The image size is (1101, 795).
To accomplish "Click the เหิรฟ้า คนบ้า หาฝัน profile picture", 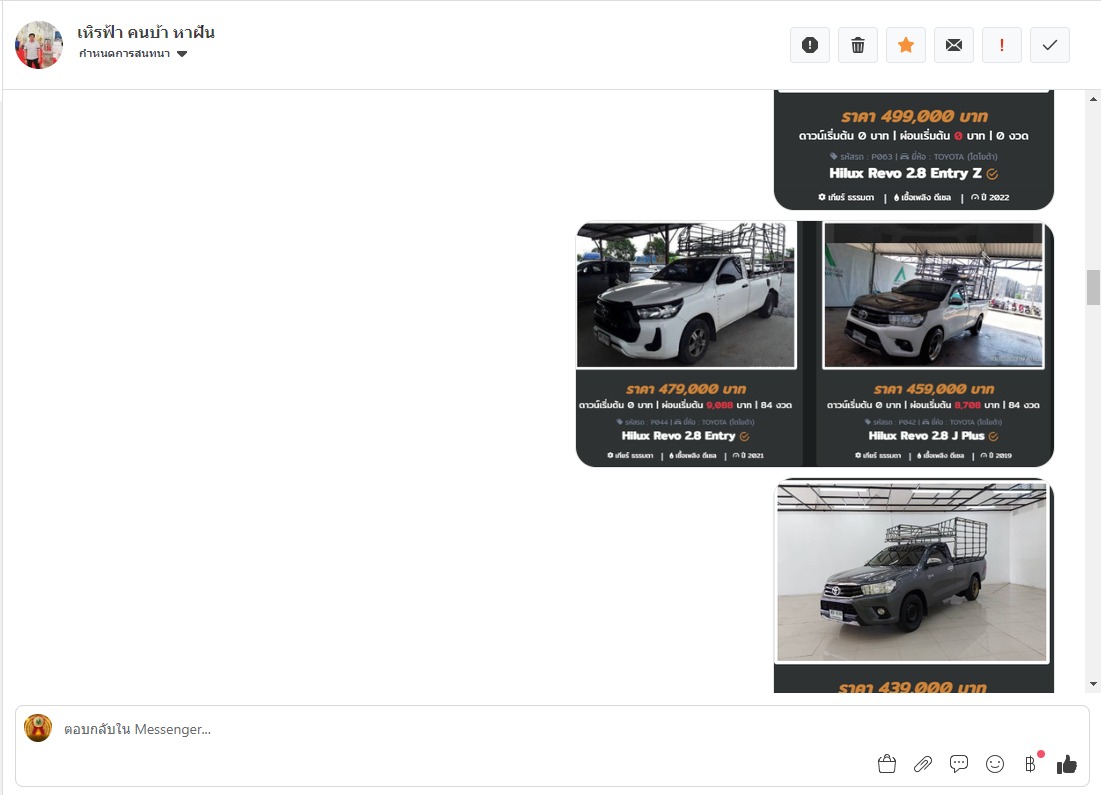I will pyautogui.click(x=39, y=44).
